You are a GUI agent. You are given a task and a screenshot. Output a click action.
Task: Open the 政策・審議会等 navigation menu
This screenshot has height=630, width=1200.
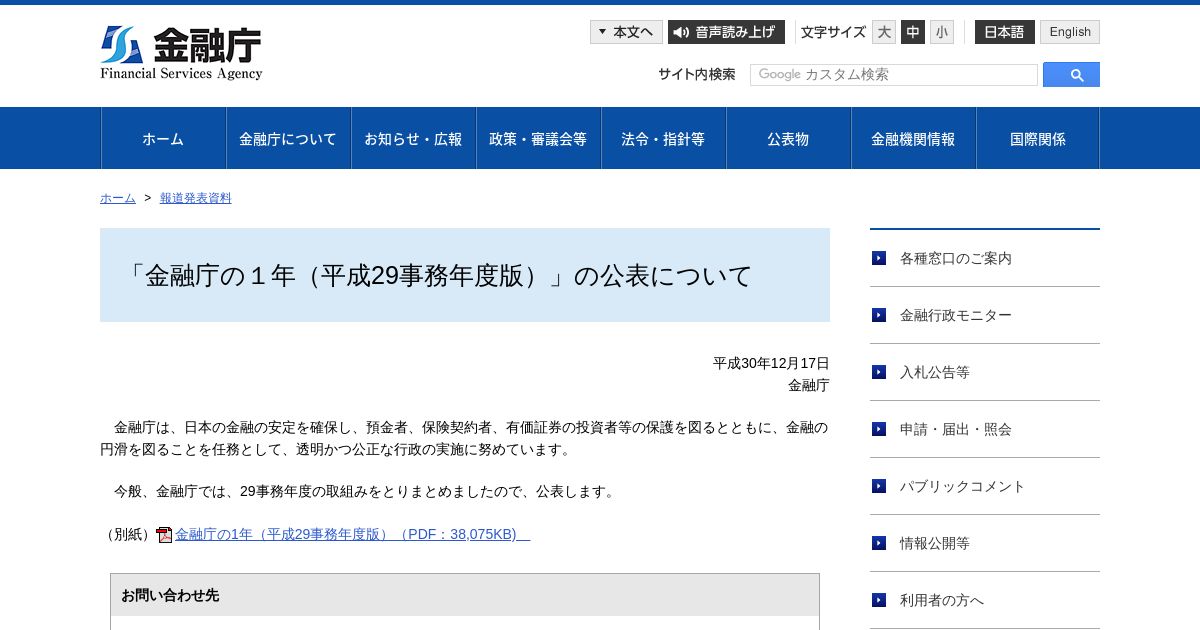click(538, 139)
